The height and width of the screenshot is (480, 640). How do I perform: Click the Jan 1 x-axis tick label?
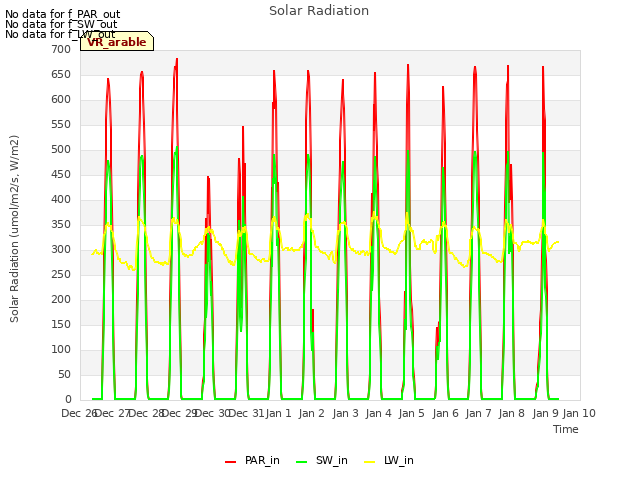coord(278,413)
